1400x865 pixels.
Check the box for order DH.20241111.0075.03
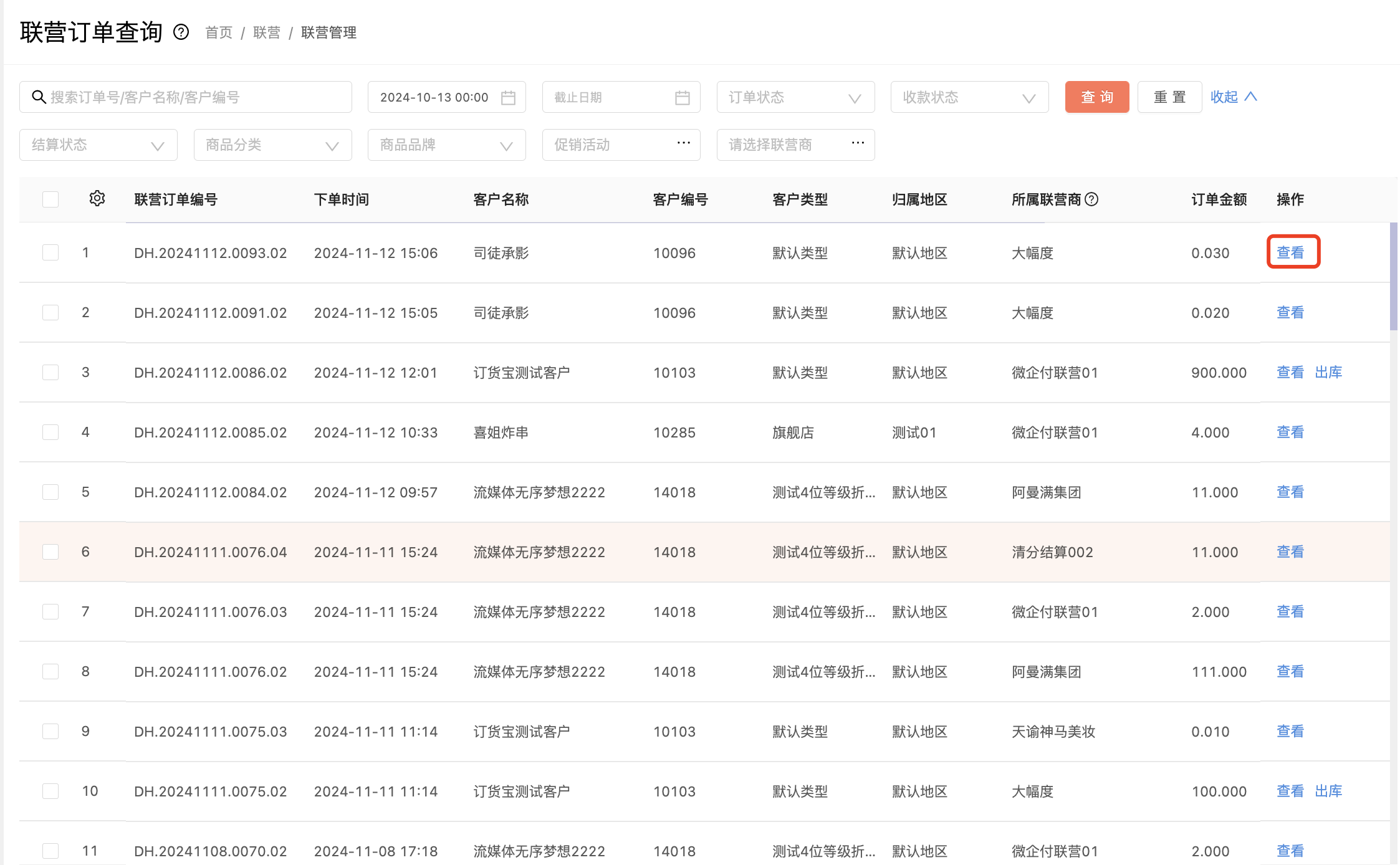tap(50, 731)
